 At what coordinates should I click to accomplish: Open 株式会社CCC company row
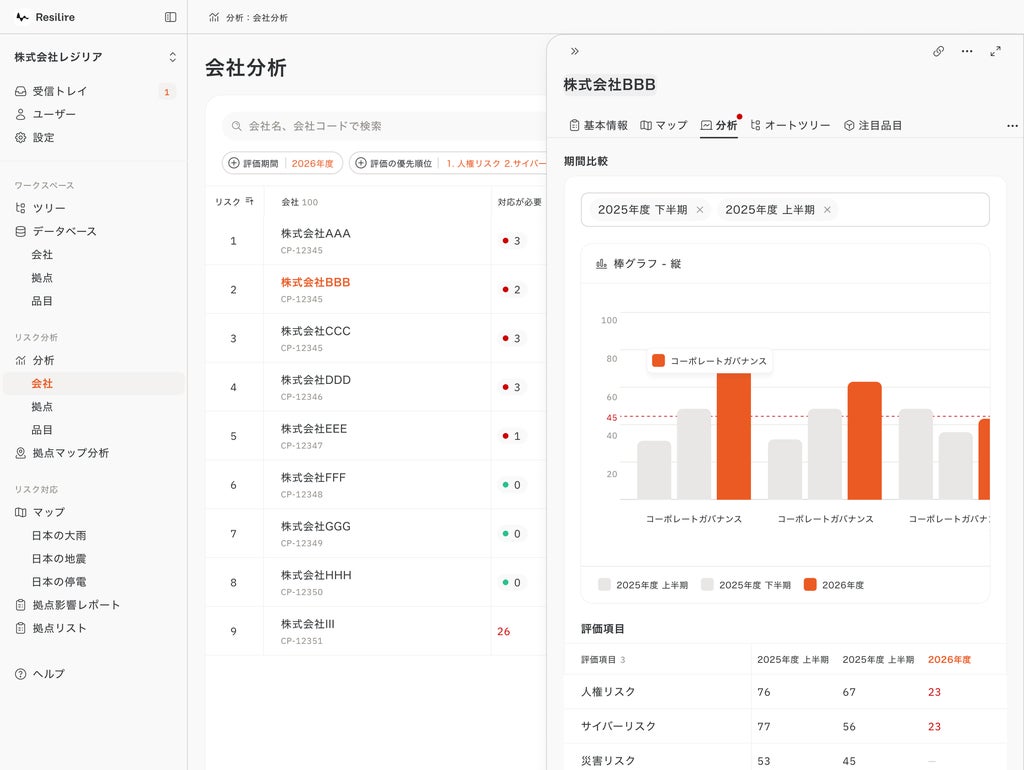coord(376,338)
